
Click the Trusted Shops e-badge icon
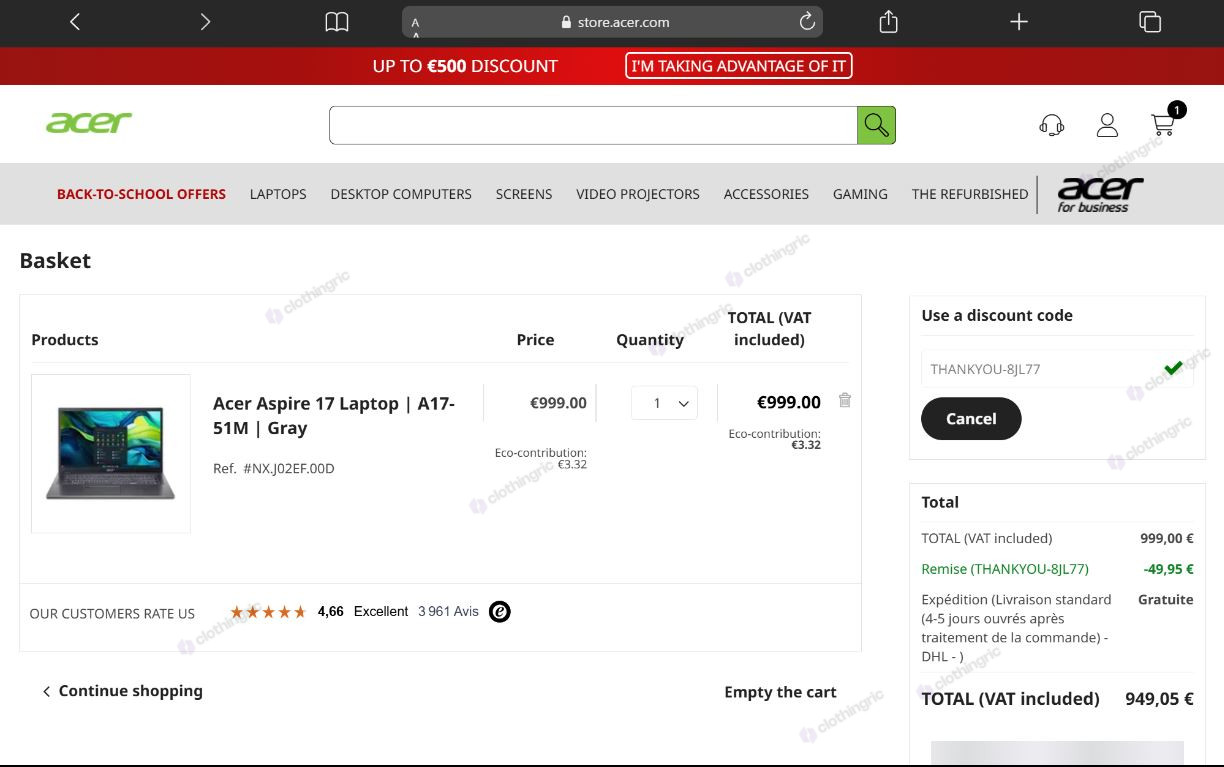[x=500, y=611]
